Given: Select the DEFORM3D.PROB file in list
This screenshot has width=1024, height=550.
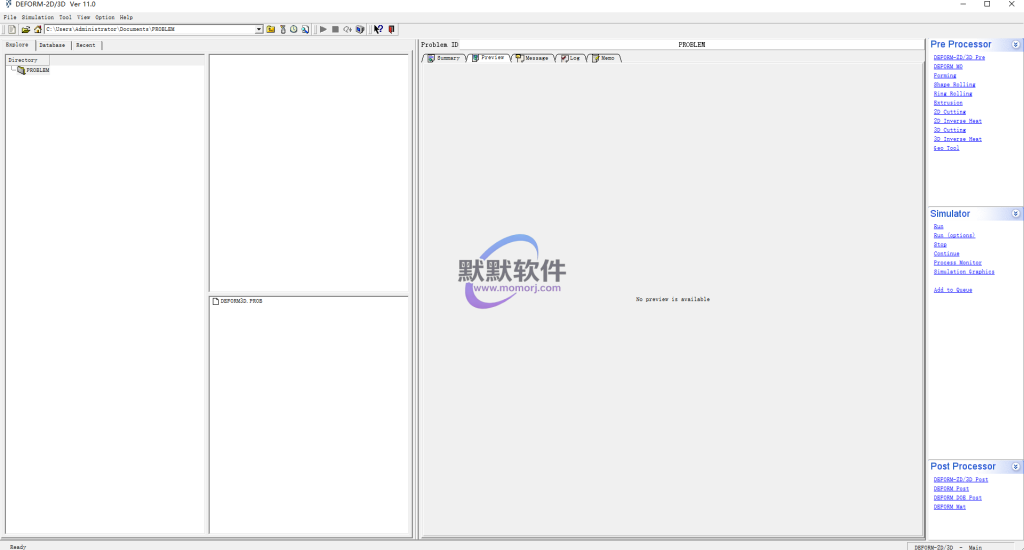Looking at the screenshot, I should [240, 301].
